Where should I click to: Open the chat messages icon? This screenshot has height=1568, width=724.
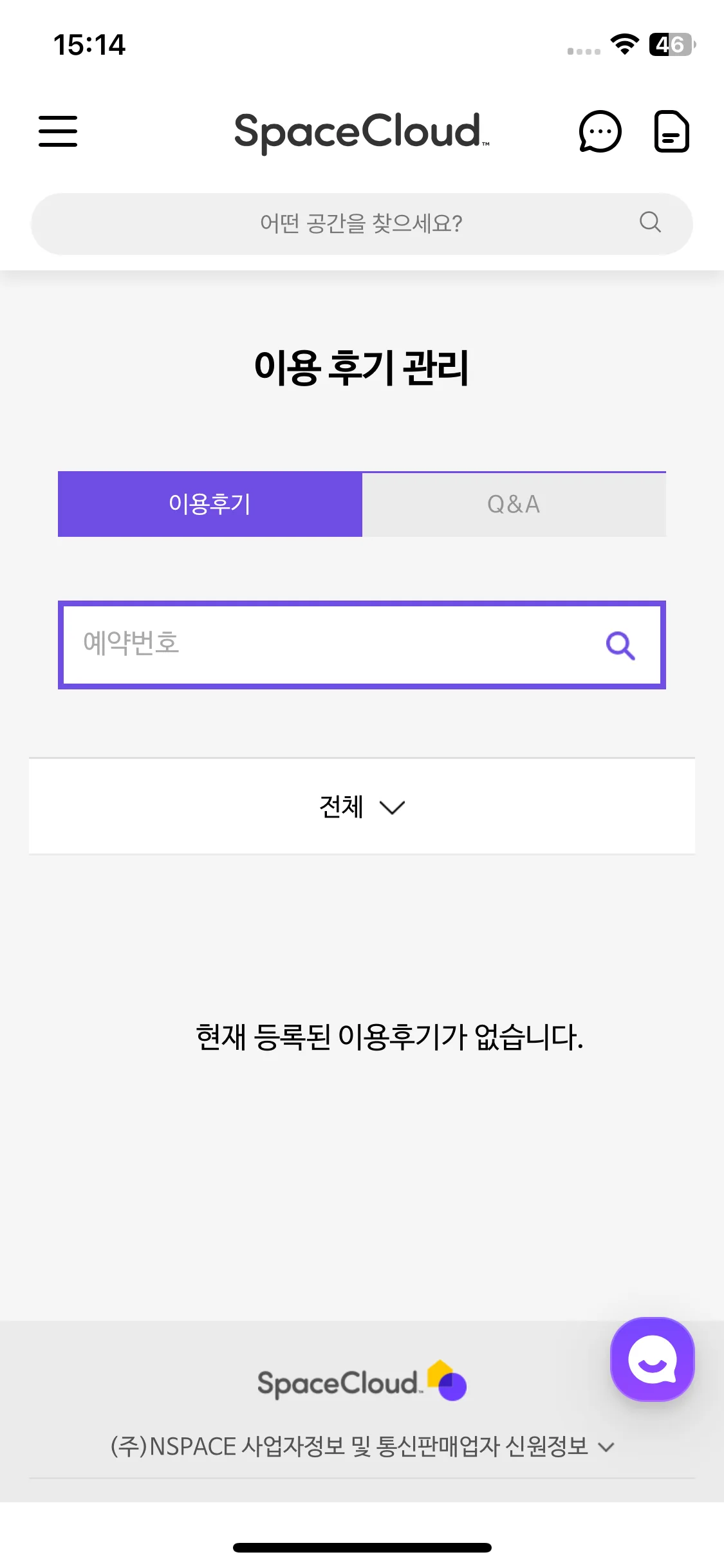[x=600, y=131]
